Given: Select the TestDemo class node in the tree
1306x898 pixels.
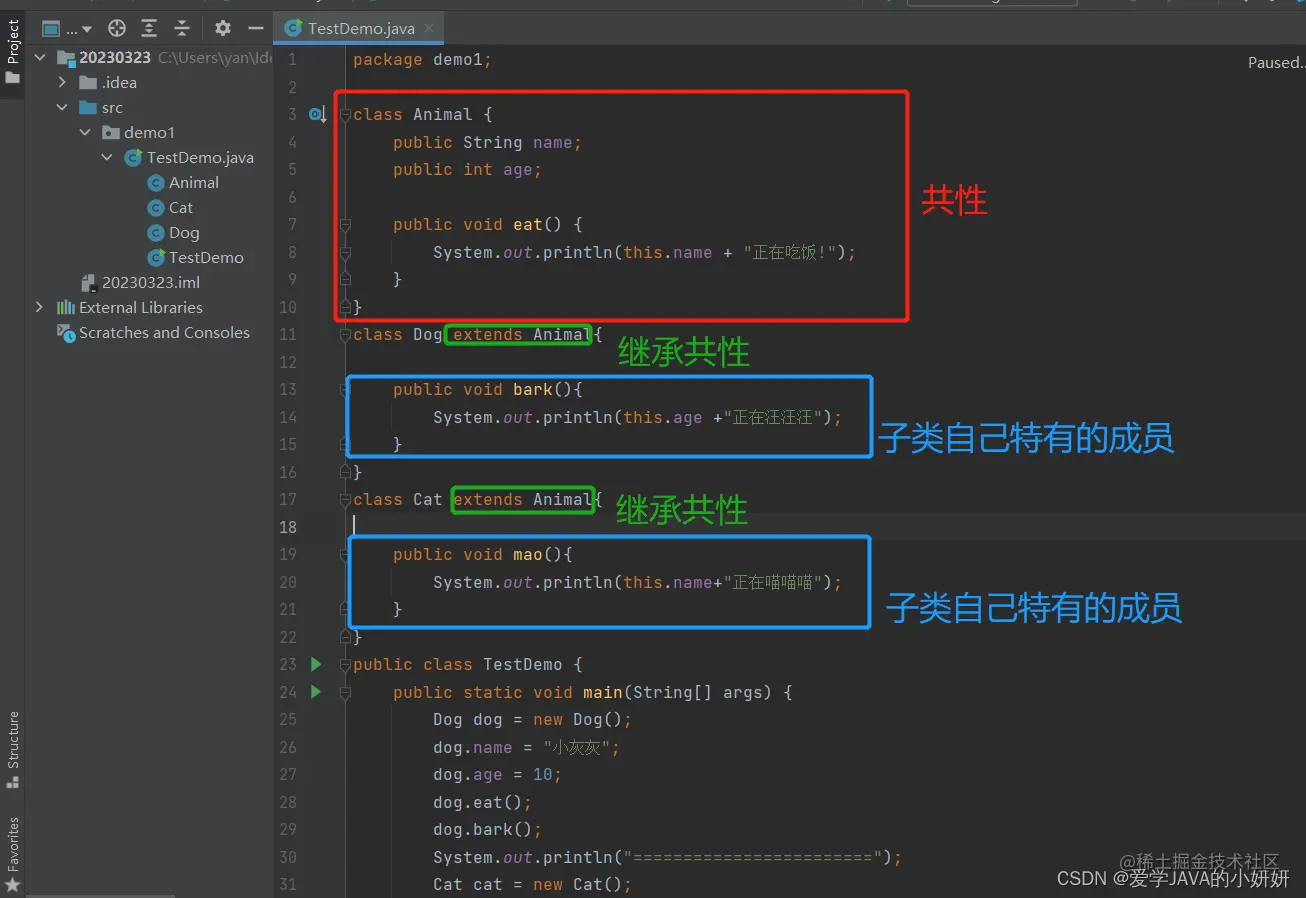Looking at the screenshot, I should (206, 257).
